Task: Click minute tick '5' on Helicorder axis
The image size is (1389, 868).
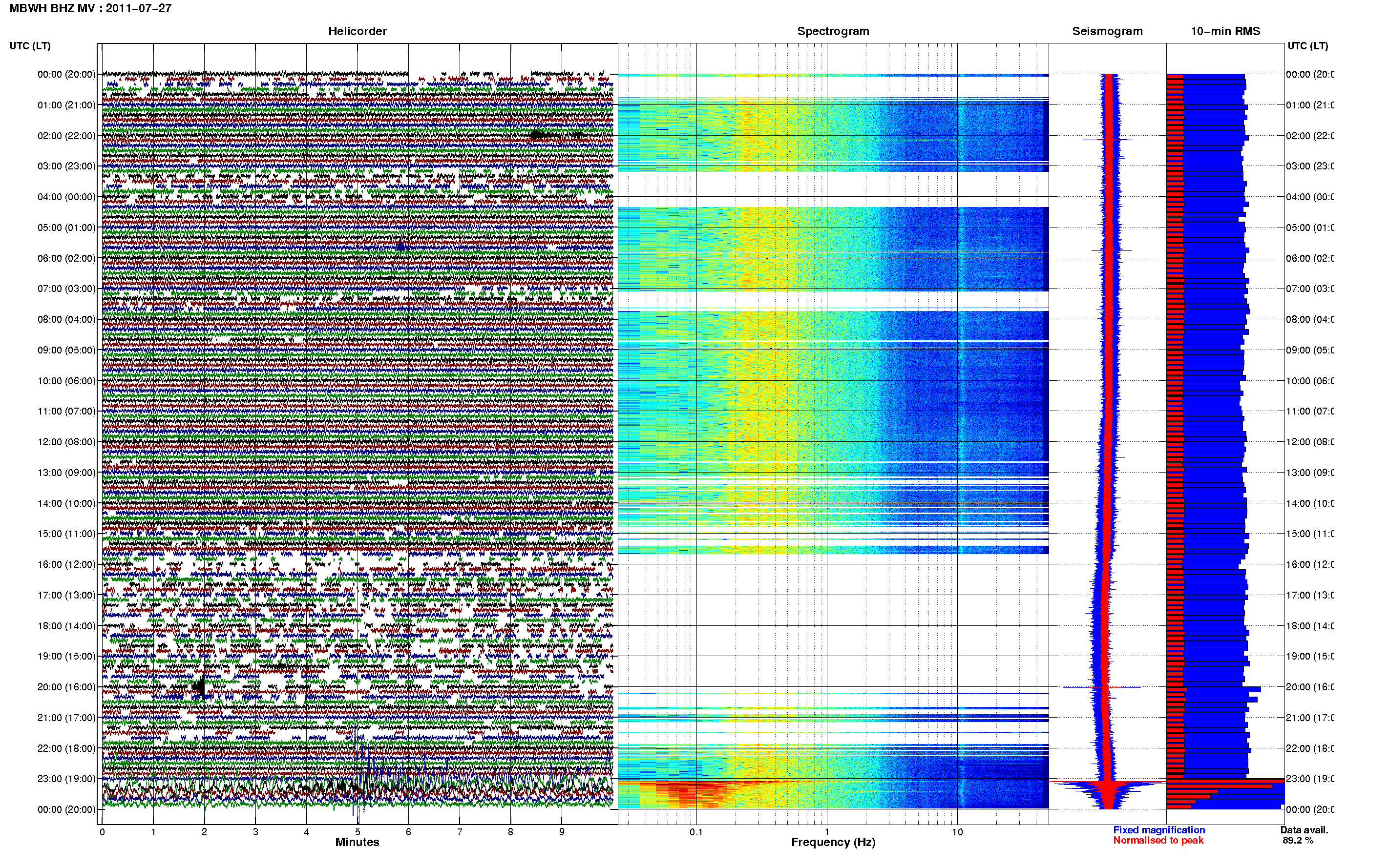Action: click(357, 832)
